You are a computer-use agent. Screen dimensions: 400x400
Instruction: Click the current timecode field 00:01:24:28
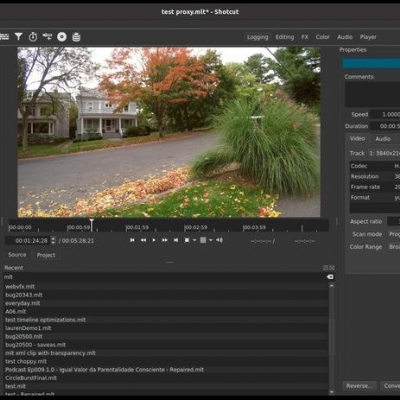coord(28,241)
